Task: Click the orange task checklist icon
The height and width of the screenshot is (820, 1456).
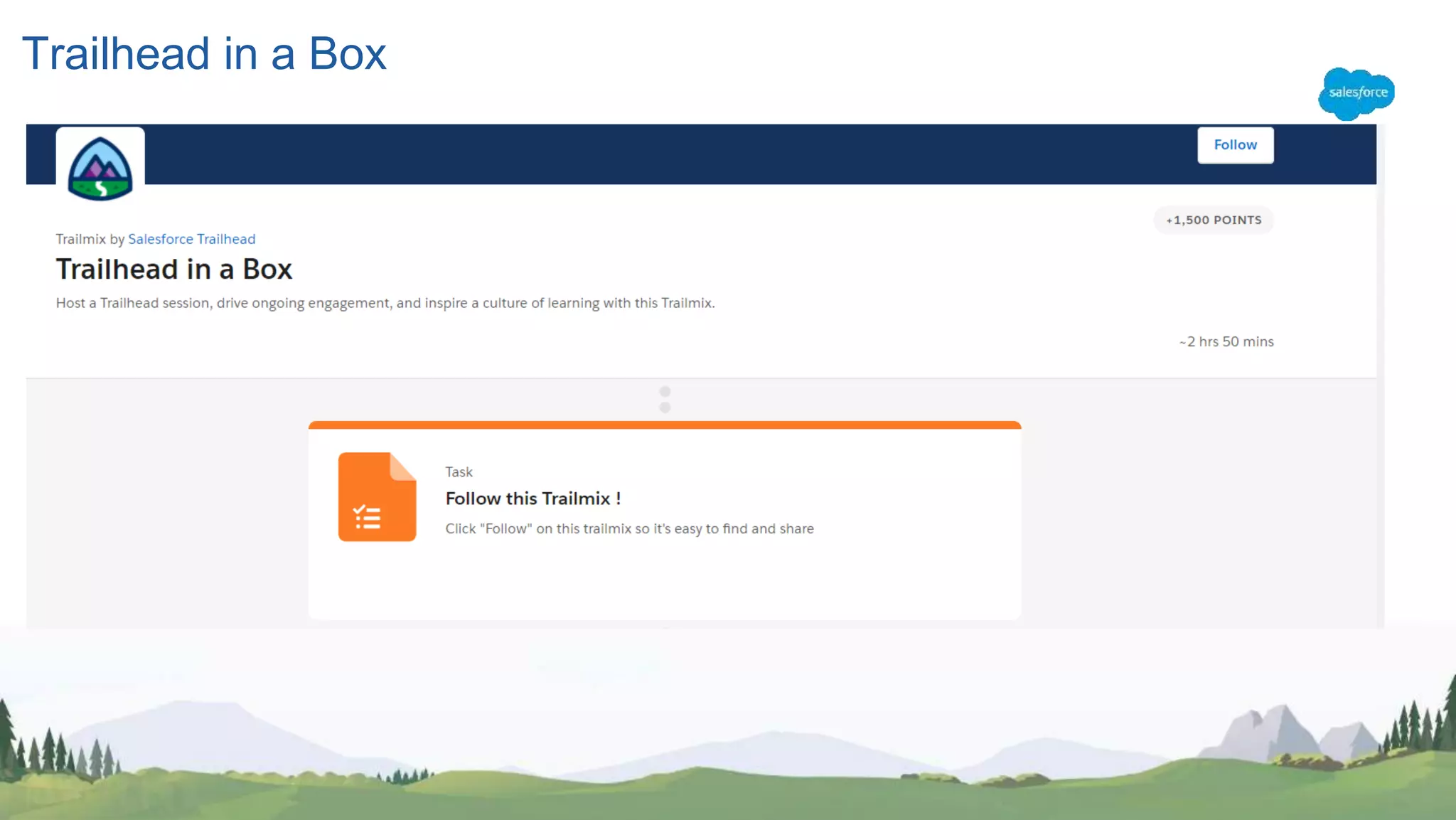Action: tap(377, 496)
